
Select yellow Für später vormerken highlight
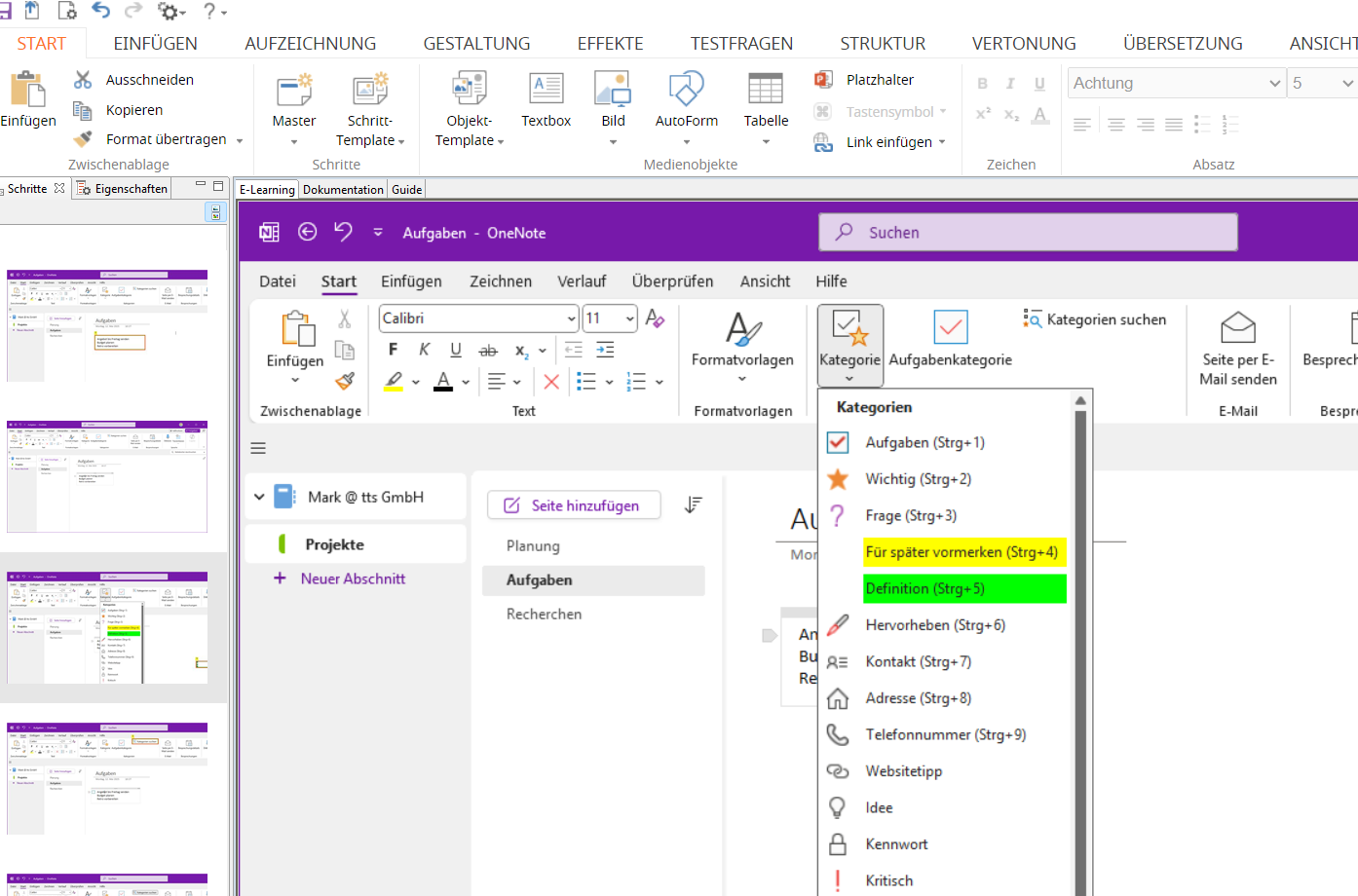point(964,552)
